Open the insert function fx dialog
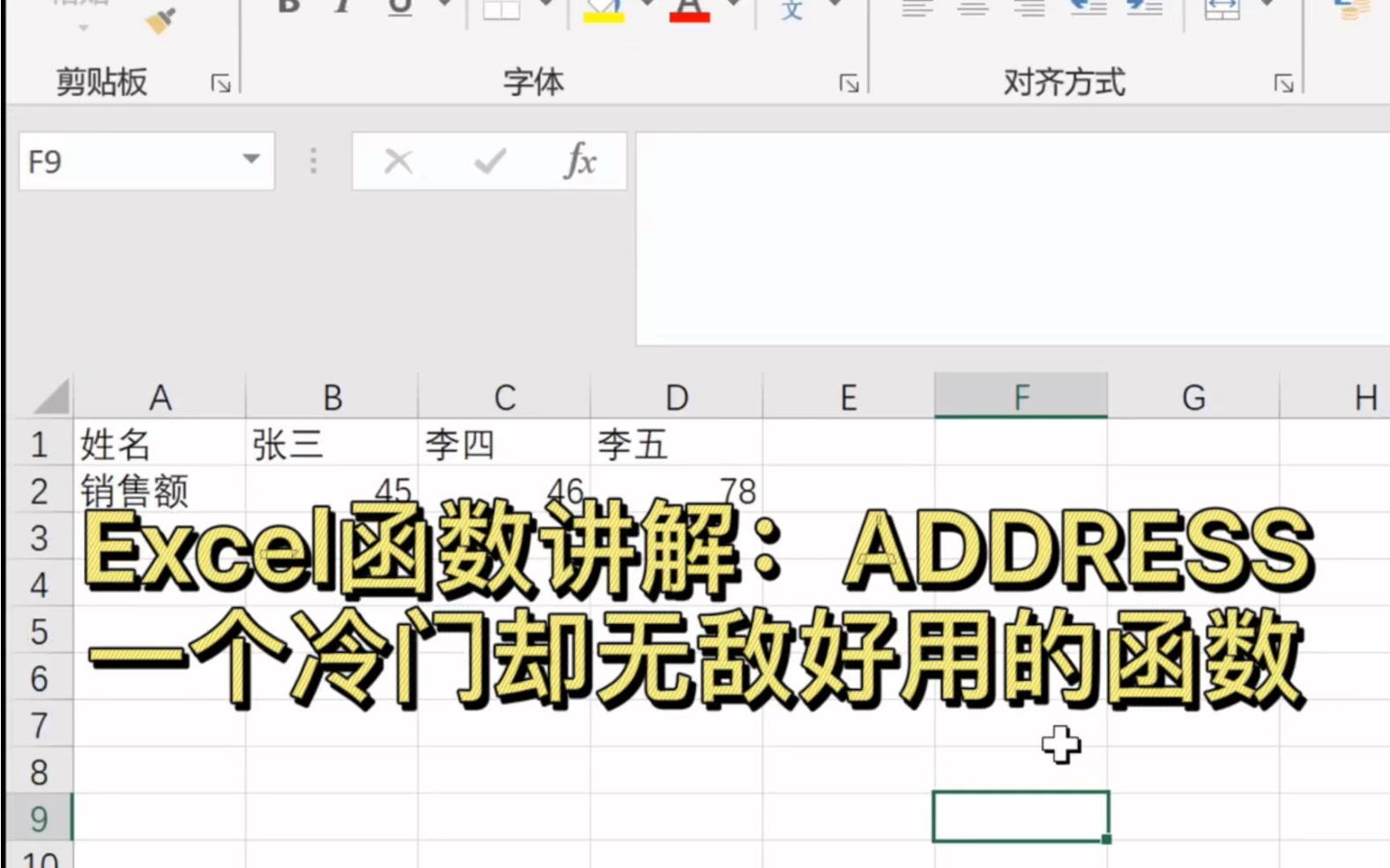The image size is (1390, 868). (580, 161)
